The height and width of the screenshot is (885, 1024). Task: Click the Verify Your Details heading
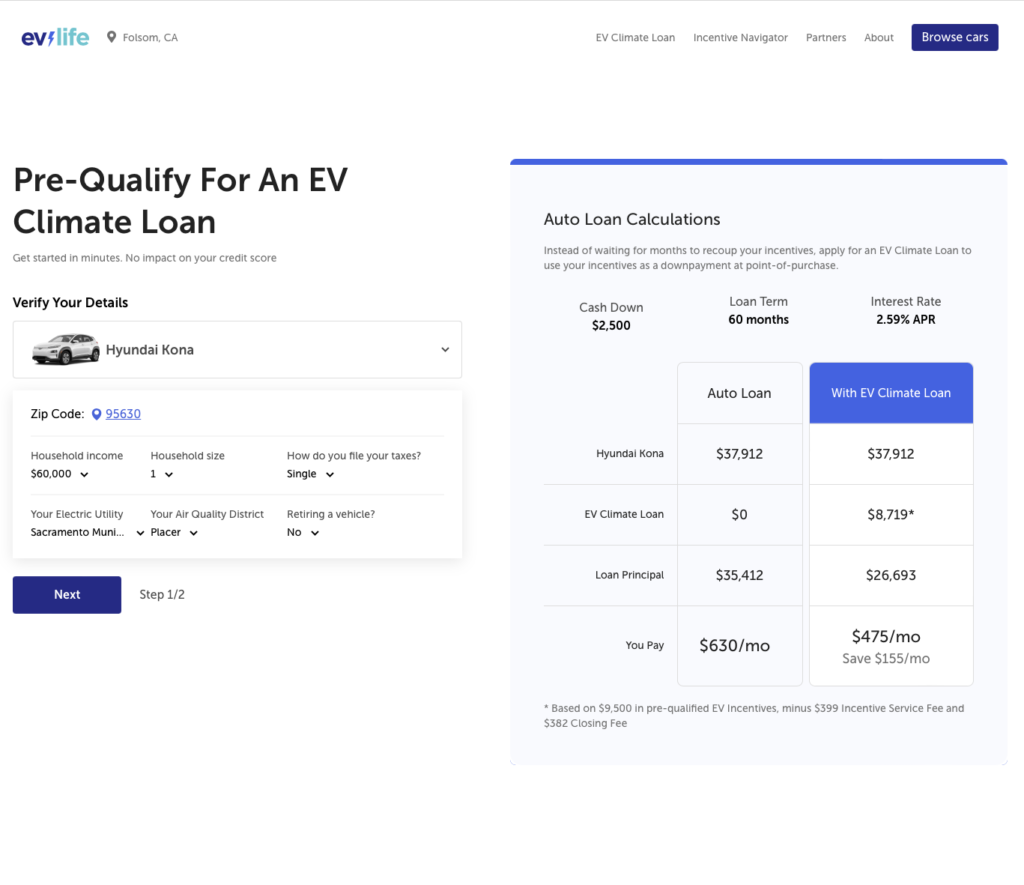(71, 302)
